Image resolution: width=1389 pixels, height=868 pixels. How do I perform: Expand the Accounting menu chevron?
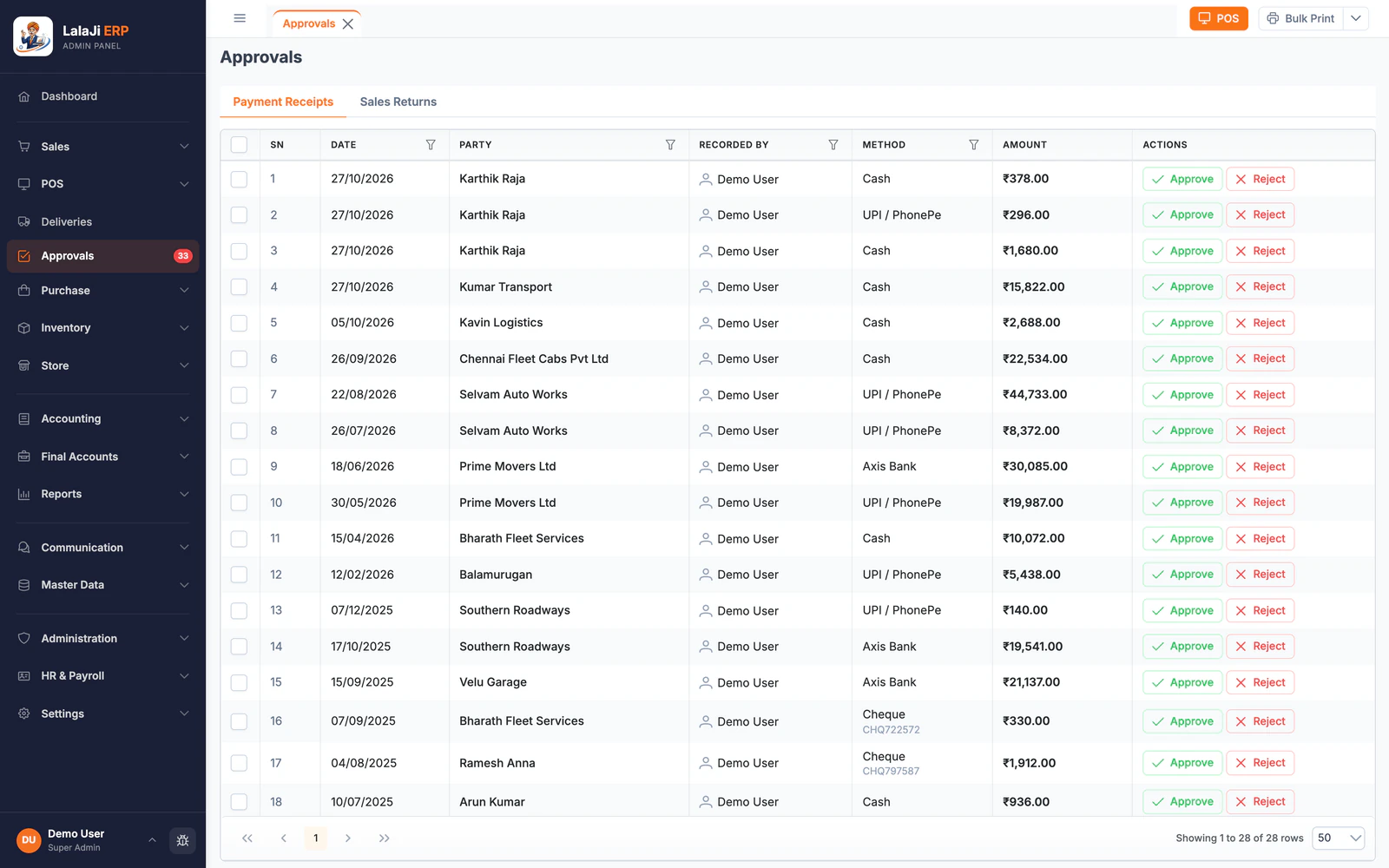184,419
